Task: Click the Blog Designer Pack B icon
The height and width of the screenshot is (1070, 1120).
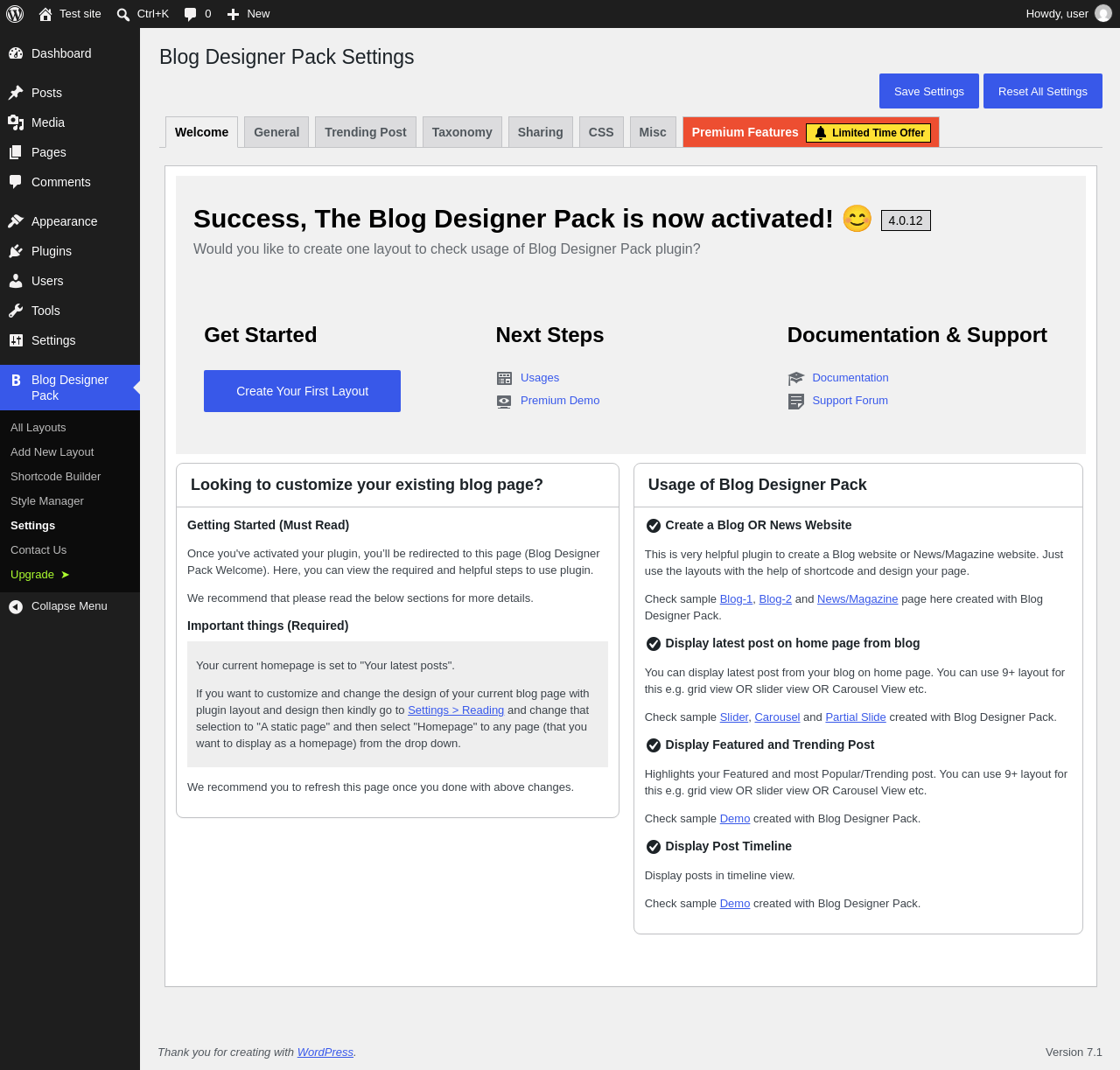Action: tap(16, 381)
